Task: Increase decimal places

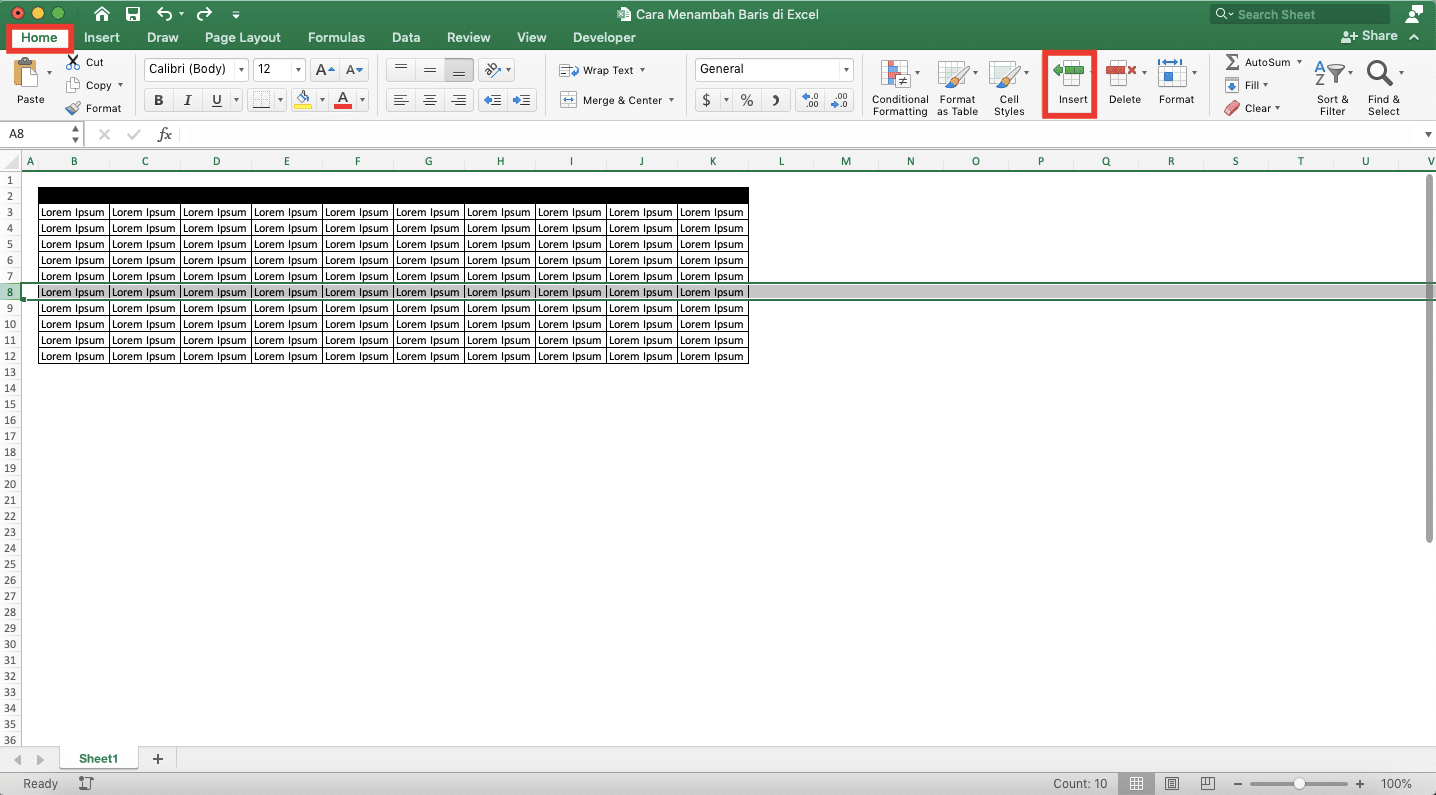Action: tap(811, 100)
